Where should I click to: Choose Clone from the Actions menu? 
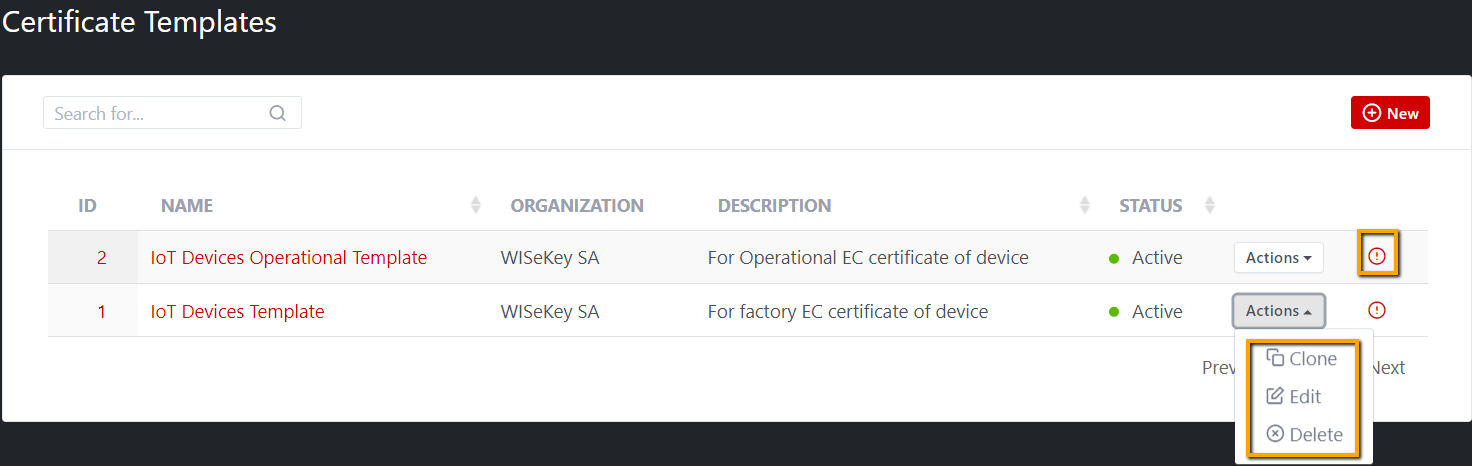tap(1302, 359)
